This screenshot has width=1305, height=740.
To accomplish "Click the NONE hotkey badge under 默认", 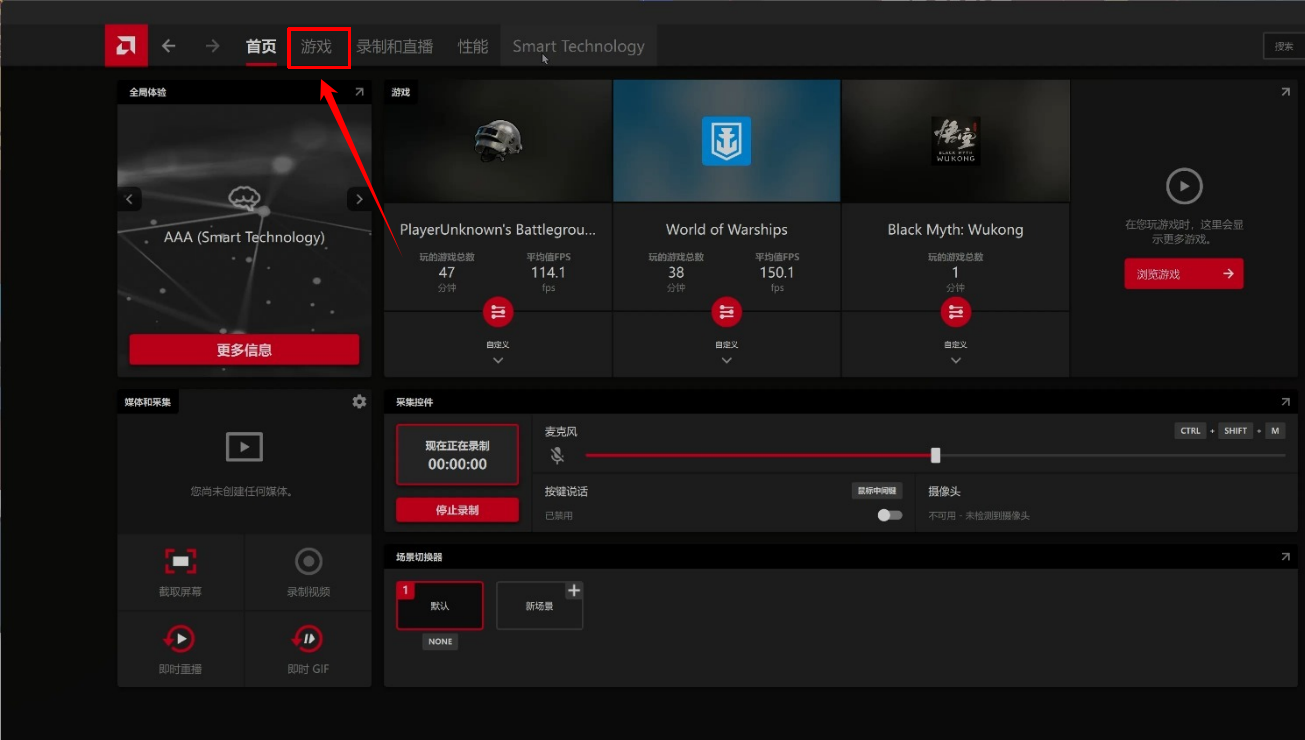I will 440,642.
